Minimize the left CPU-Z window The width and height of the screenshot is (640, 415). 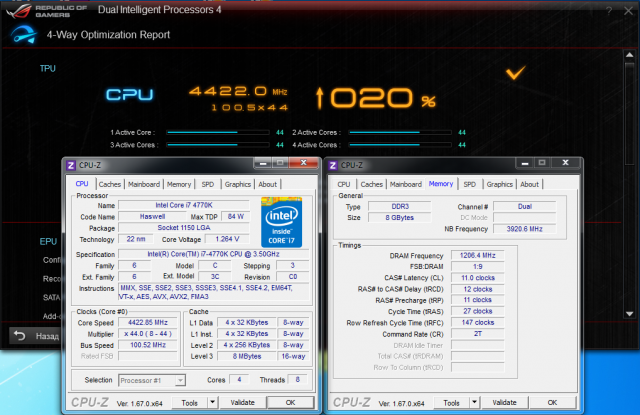263,163
